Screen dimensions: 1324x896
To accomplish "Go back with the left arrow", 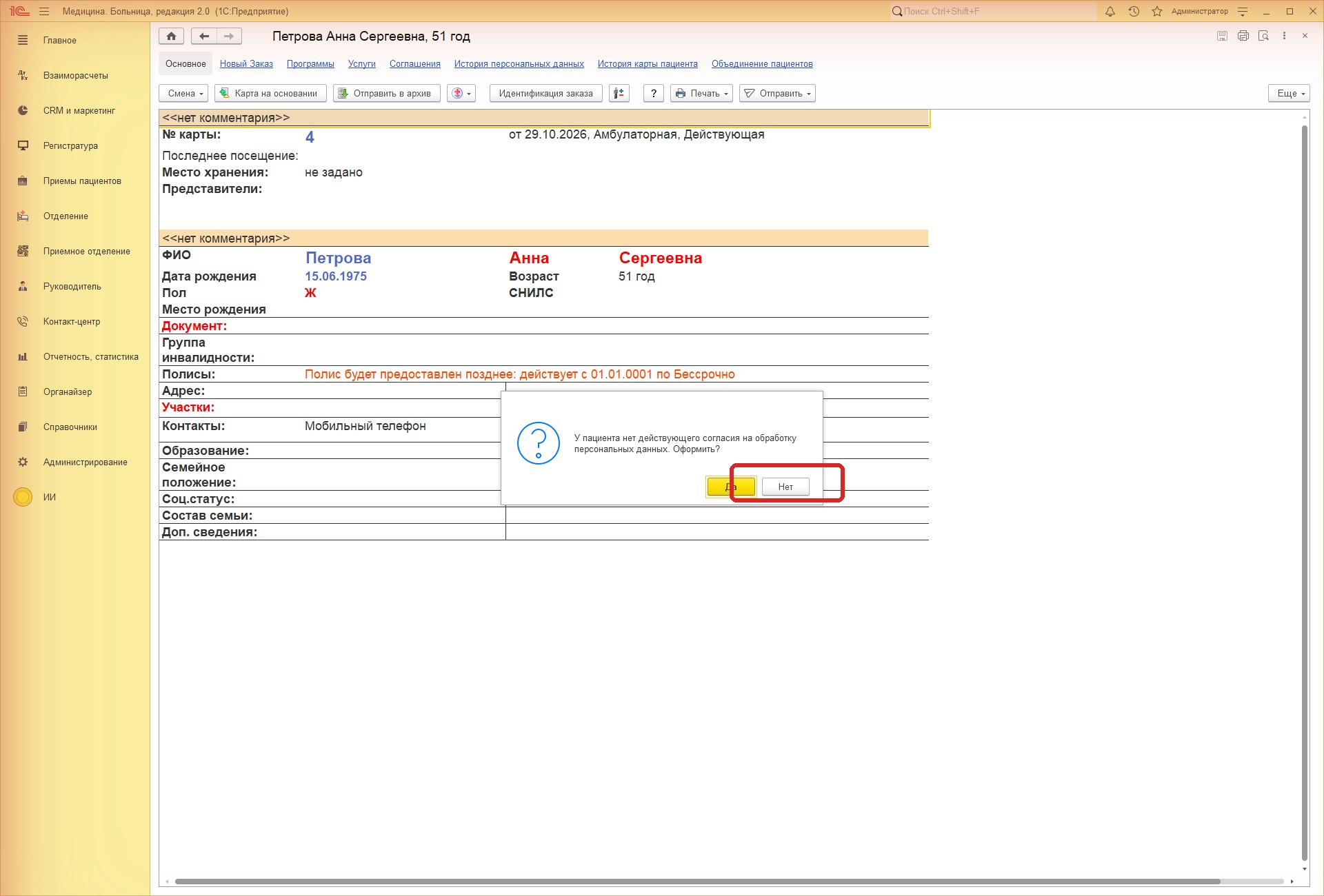I will 204,37.
